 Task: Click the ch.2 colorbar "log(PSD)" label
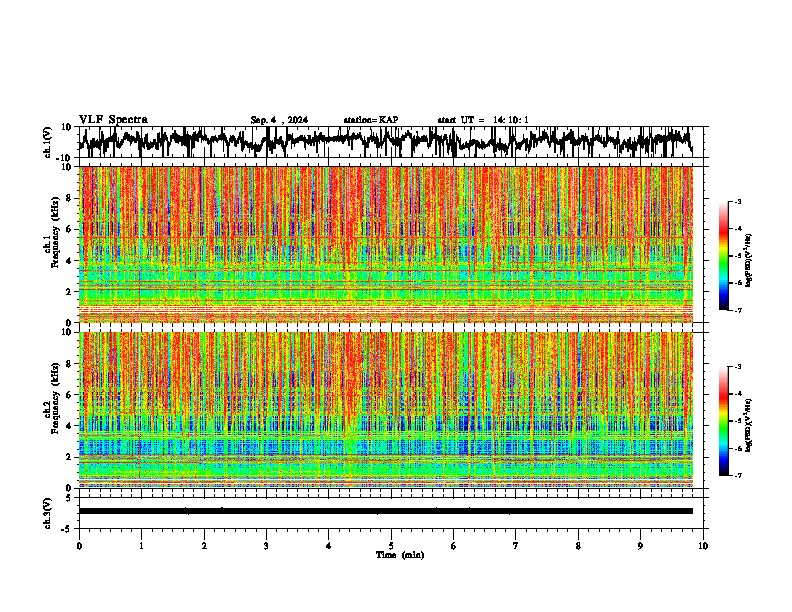click(x=749, y=425)
